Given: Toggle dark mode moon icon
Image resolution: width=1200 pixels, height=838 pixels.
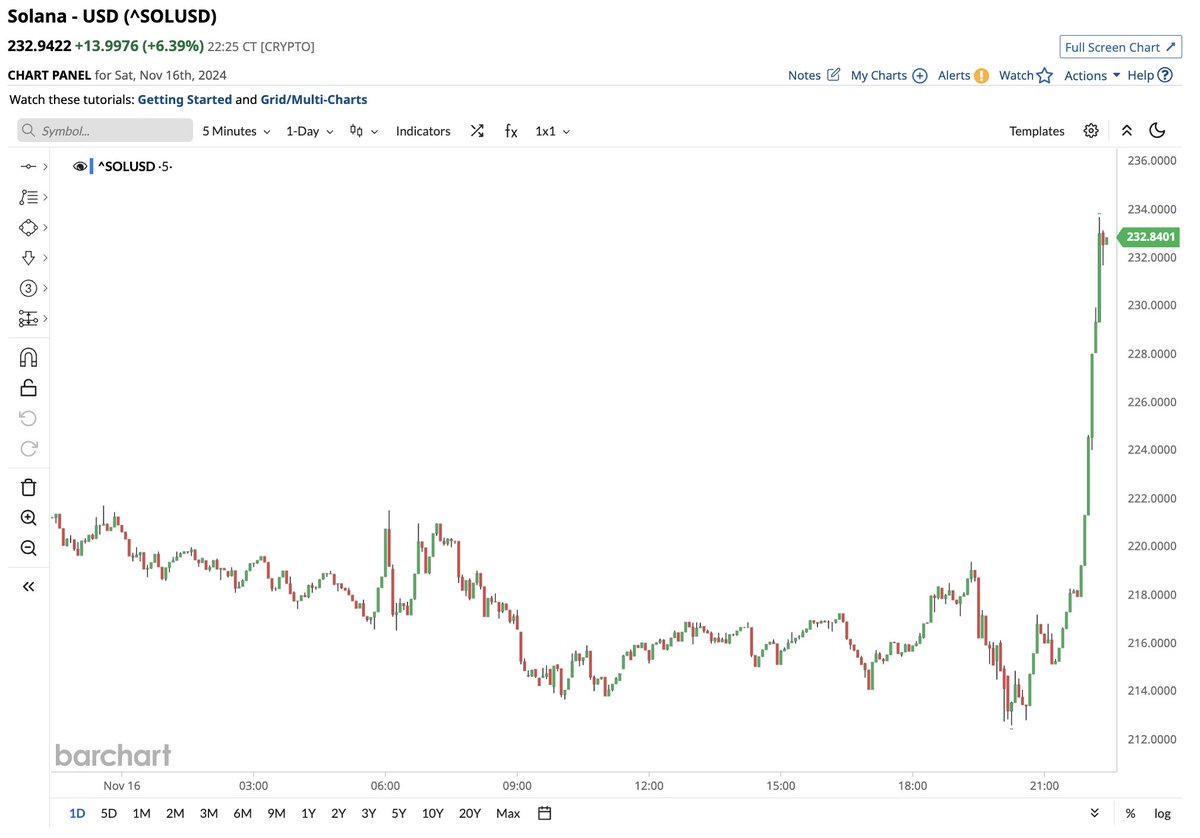Looking at the screenshot, I should [1158, 131].
